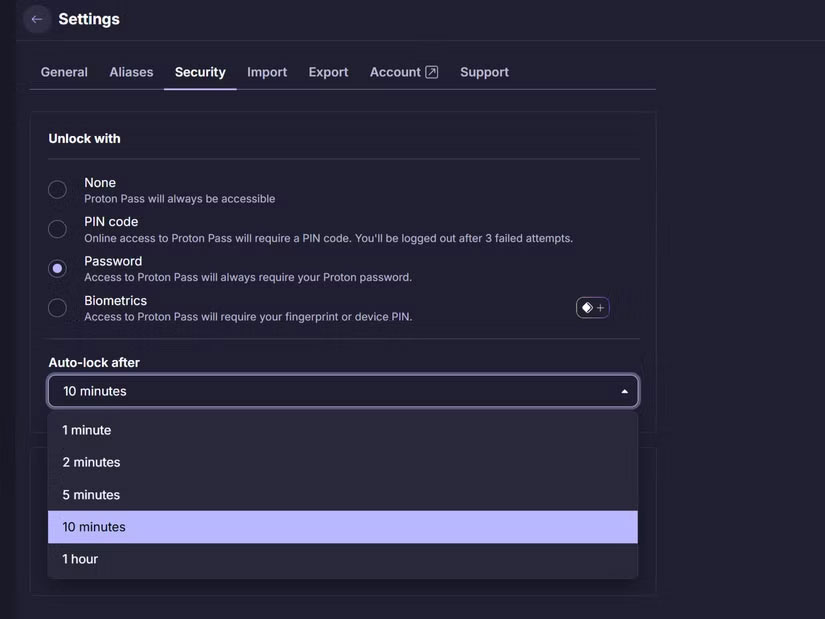Open the General tab

pyautogui.click(x=64, y=72)
